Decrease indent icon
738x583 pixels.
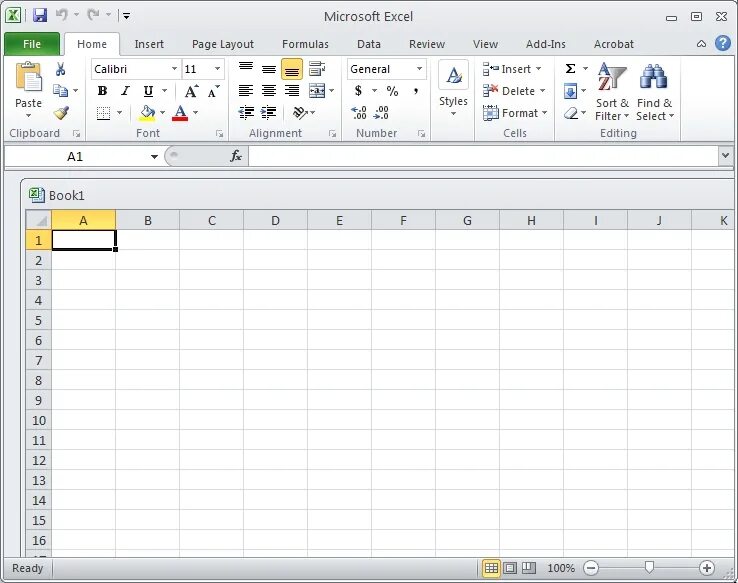(246, 112)
